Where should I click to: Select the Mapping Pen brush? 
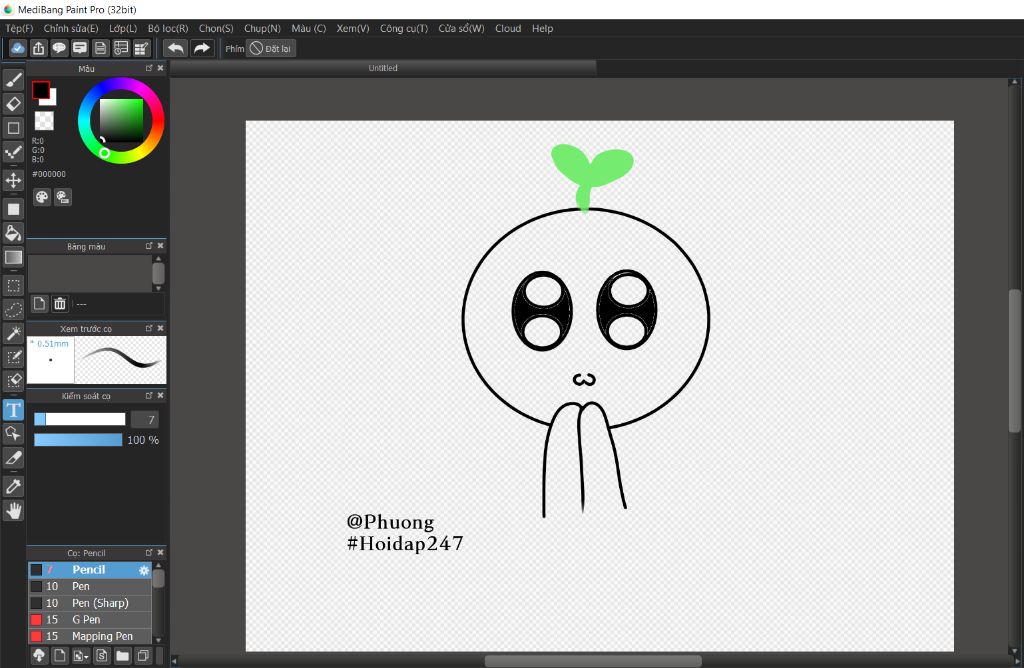[x=90, y=636]
